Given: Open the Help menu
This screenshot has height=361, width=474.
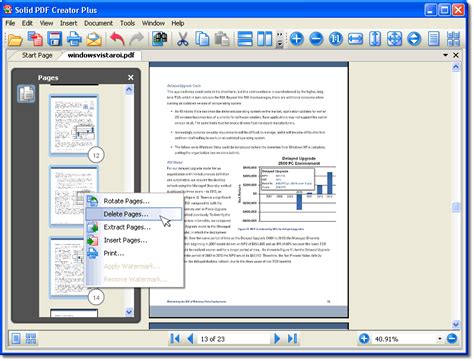Looking at the screenshot, I should coord(178,23).
